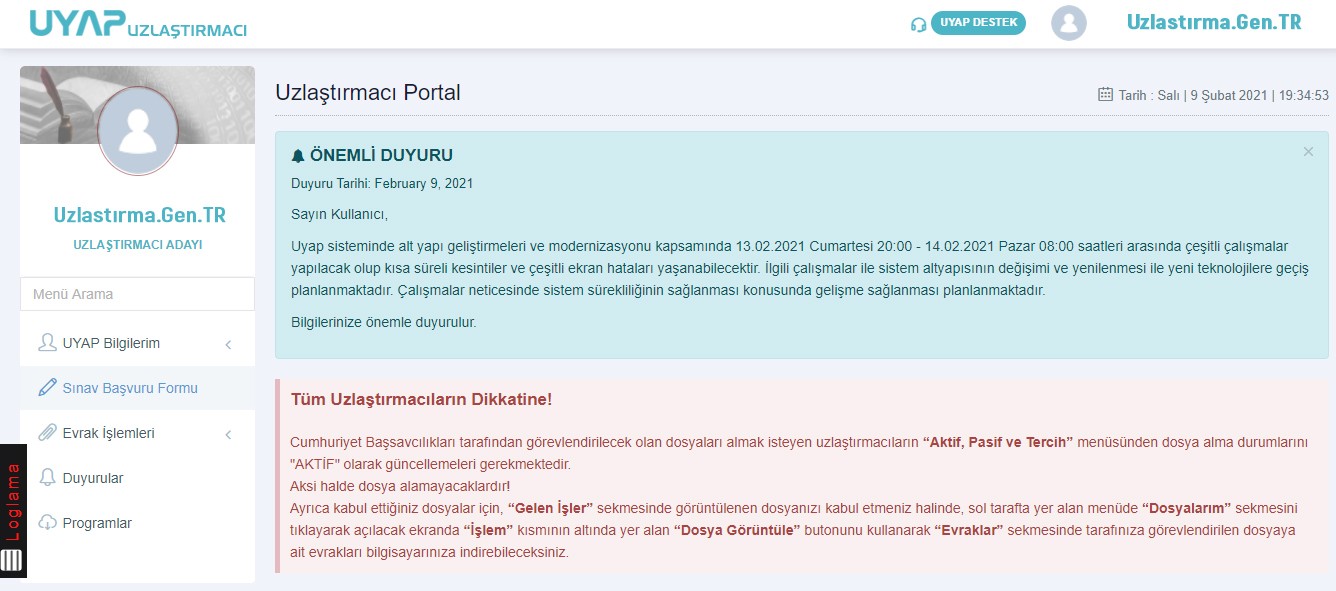Open the Programlar menu item
This screenshot has width=1336, height=591.
point(97,523)
